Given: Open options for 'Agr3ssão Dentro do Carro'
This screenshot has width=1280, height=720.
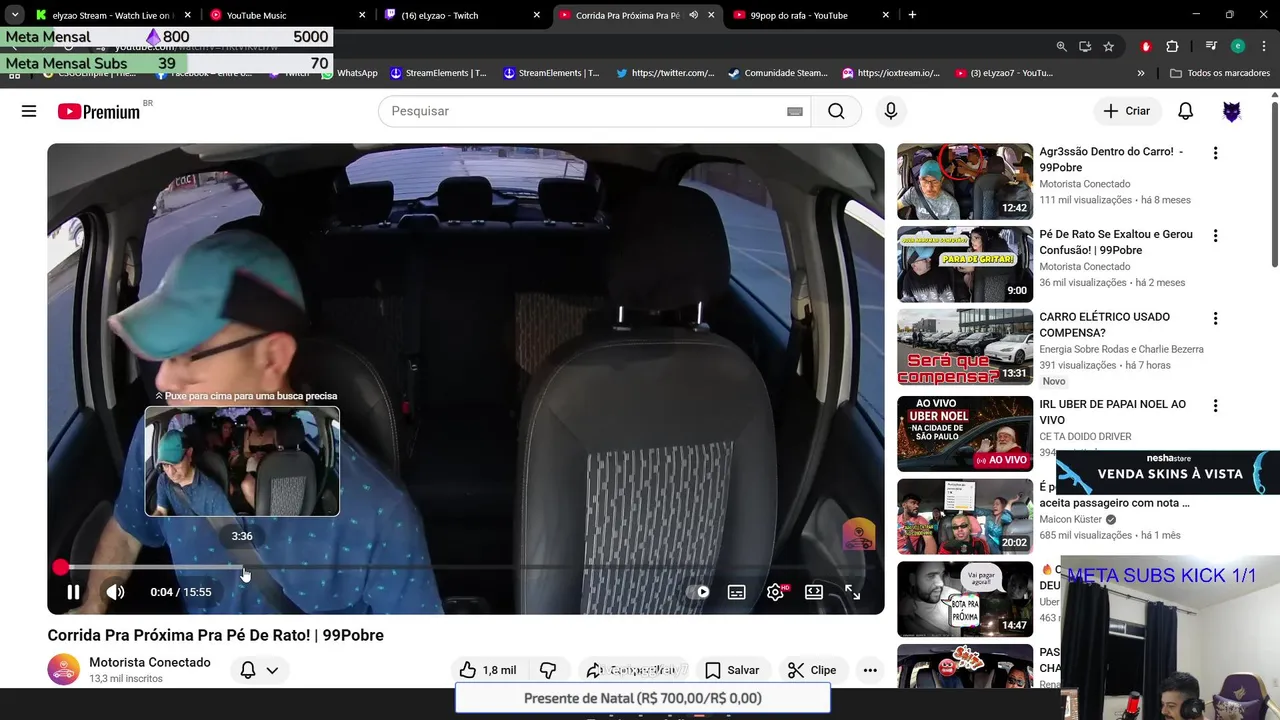Looking at the screenshot, I should point(1215,153).
